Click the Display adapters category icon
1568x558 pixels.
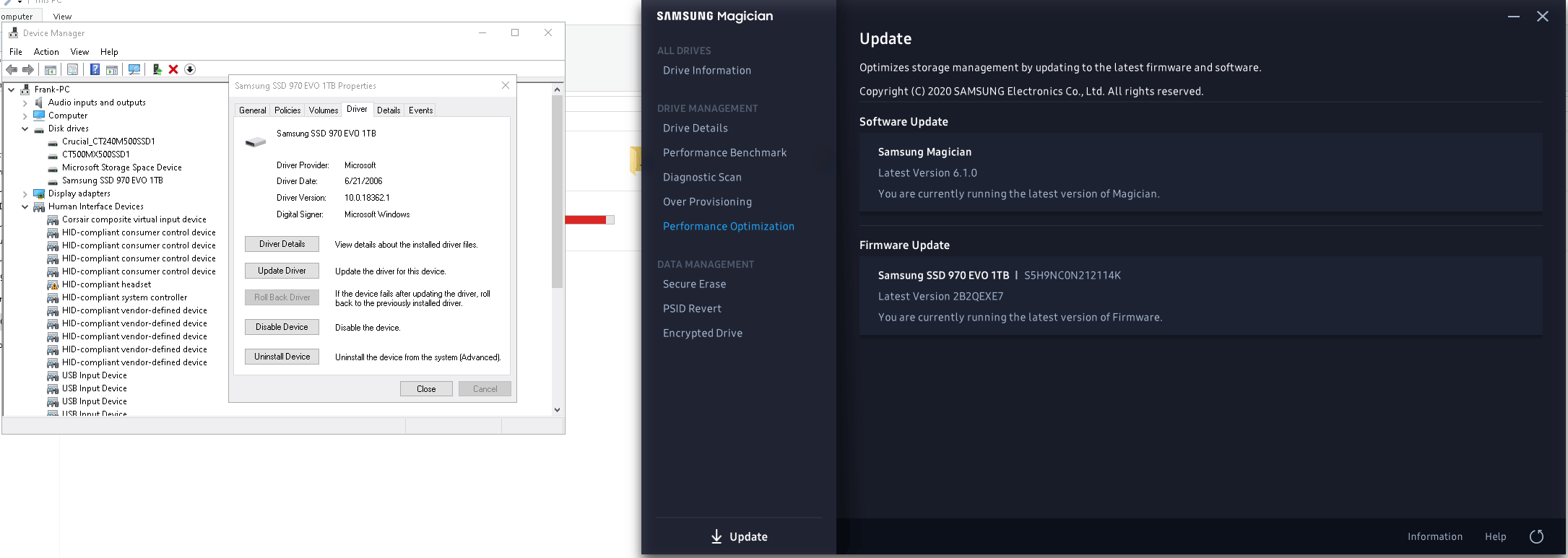point(39,193)
